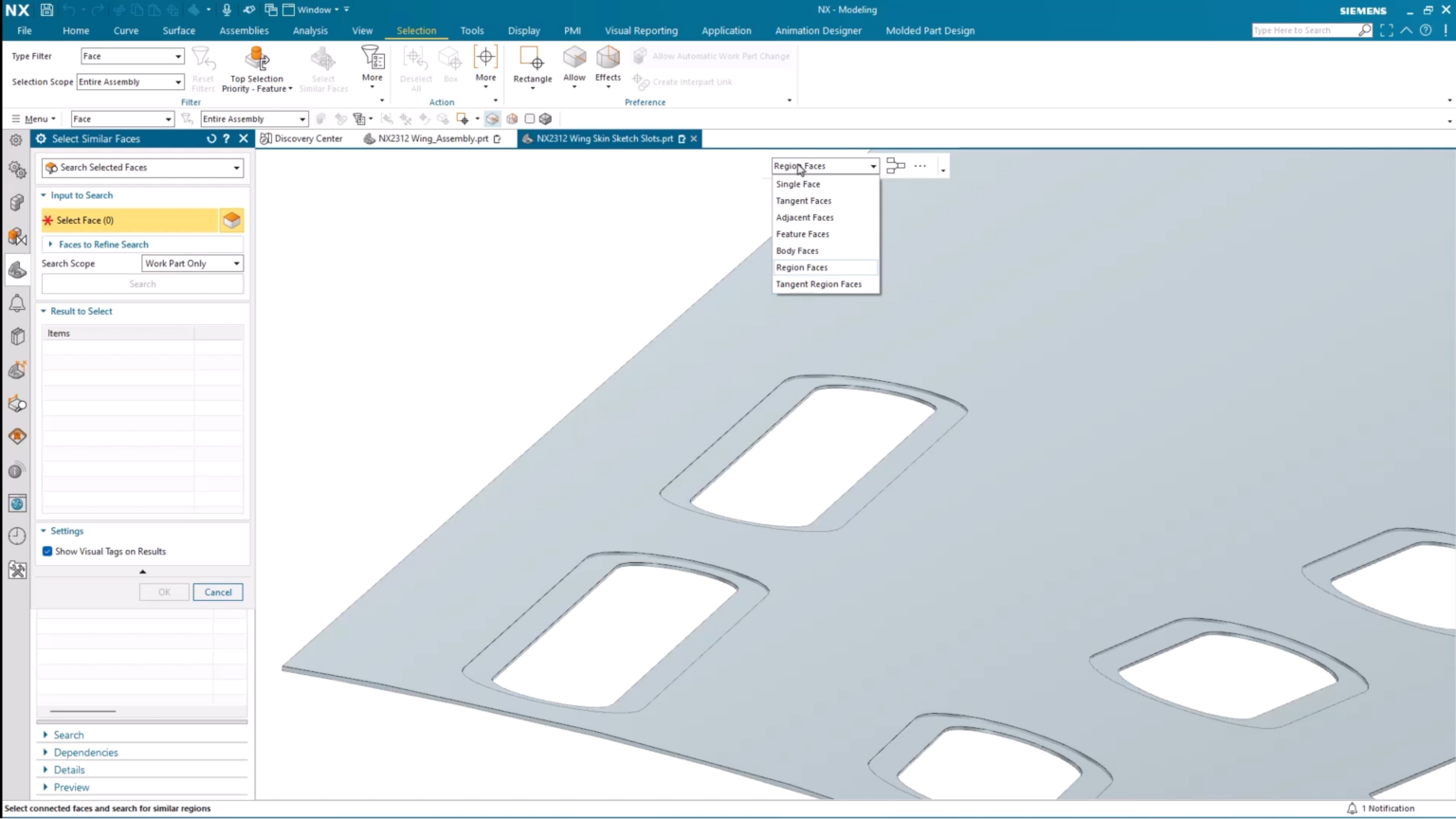
Task: Open Select Similar Faces dialog help
Action: coord(227,138)
